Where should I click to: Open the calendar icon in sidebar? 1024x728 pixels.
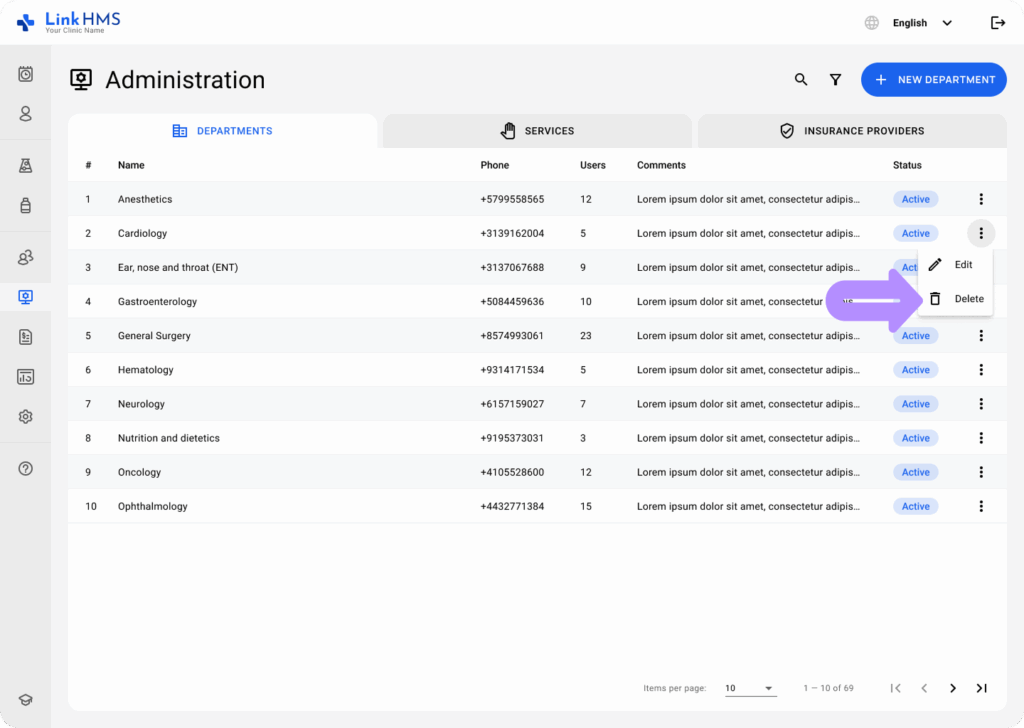pyautogui.click(x=26, y=74)
